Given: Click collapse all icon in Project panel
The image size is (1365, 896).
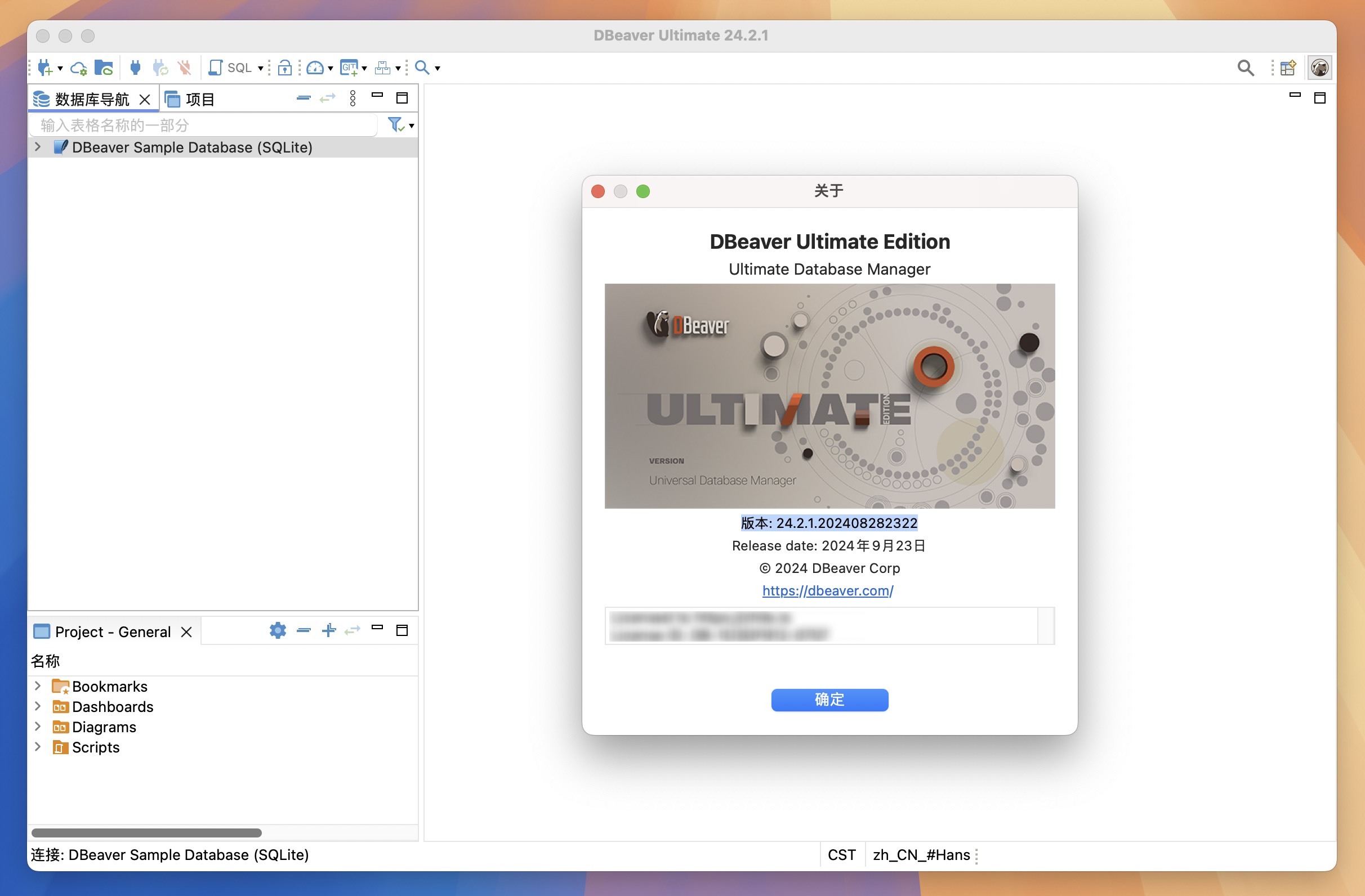Looking at the screenshot, I should pyautogui.click(x=304, y=630).
